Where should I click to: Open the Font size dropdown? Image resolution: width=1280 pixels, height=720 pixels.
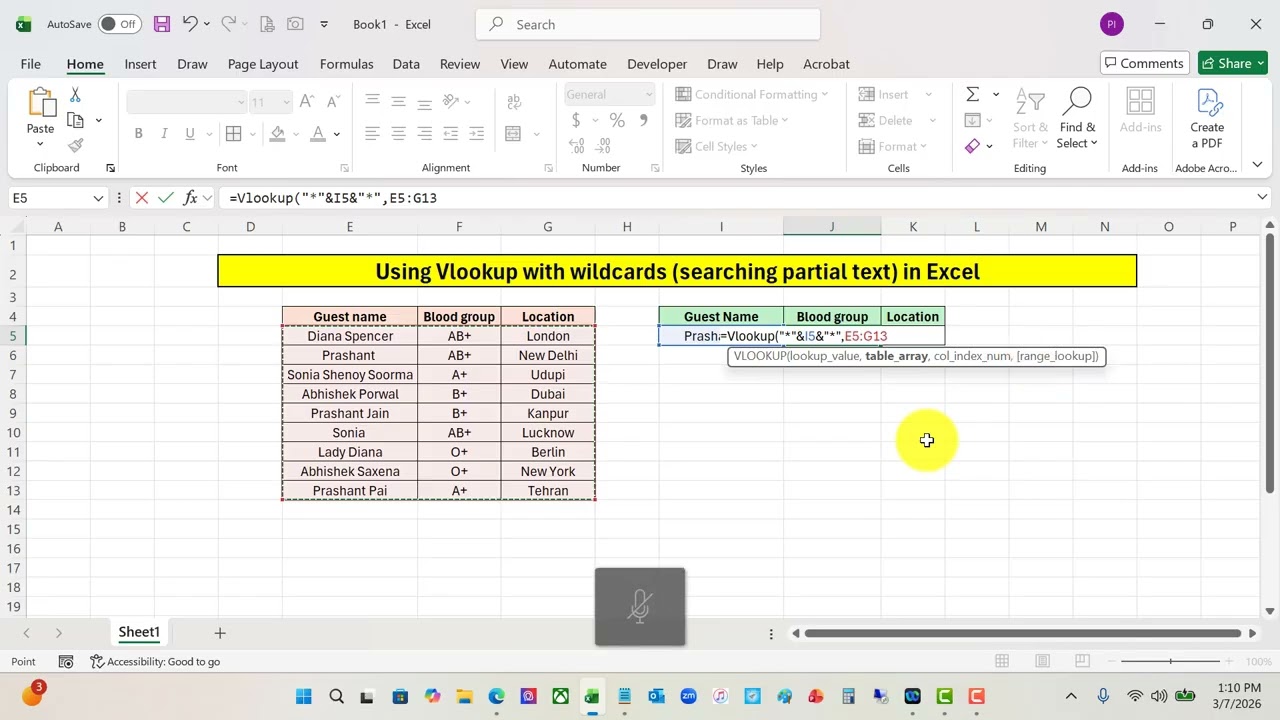[x=286, y=102]
